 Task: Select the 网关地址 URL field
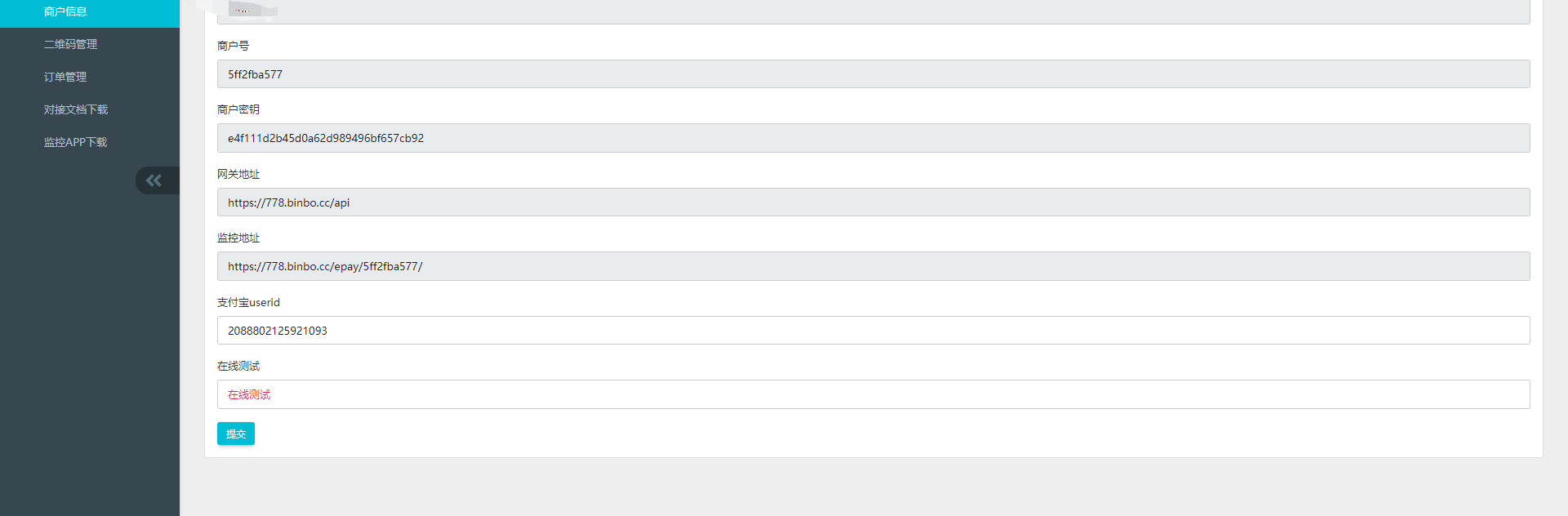point(873,202)
